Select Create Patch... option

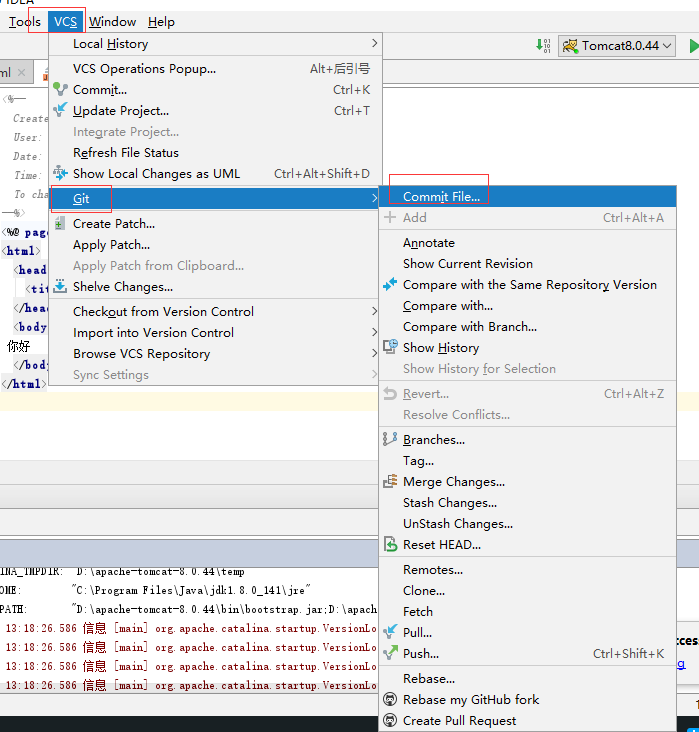[113, 224]
